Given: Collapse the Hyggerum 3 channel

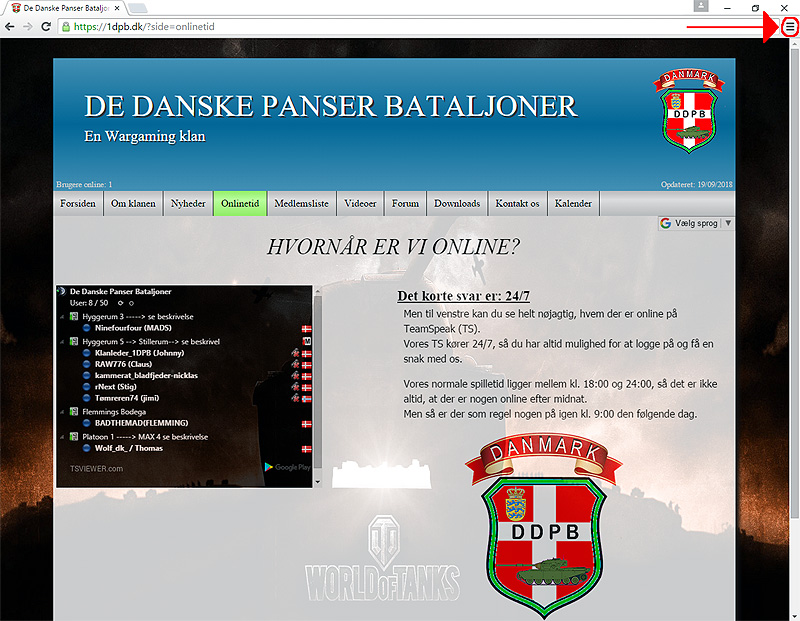Looking at the screenshot, I should (61, 317).
